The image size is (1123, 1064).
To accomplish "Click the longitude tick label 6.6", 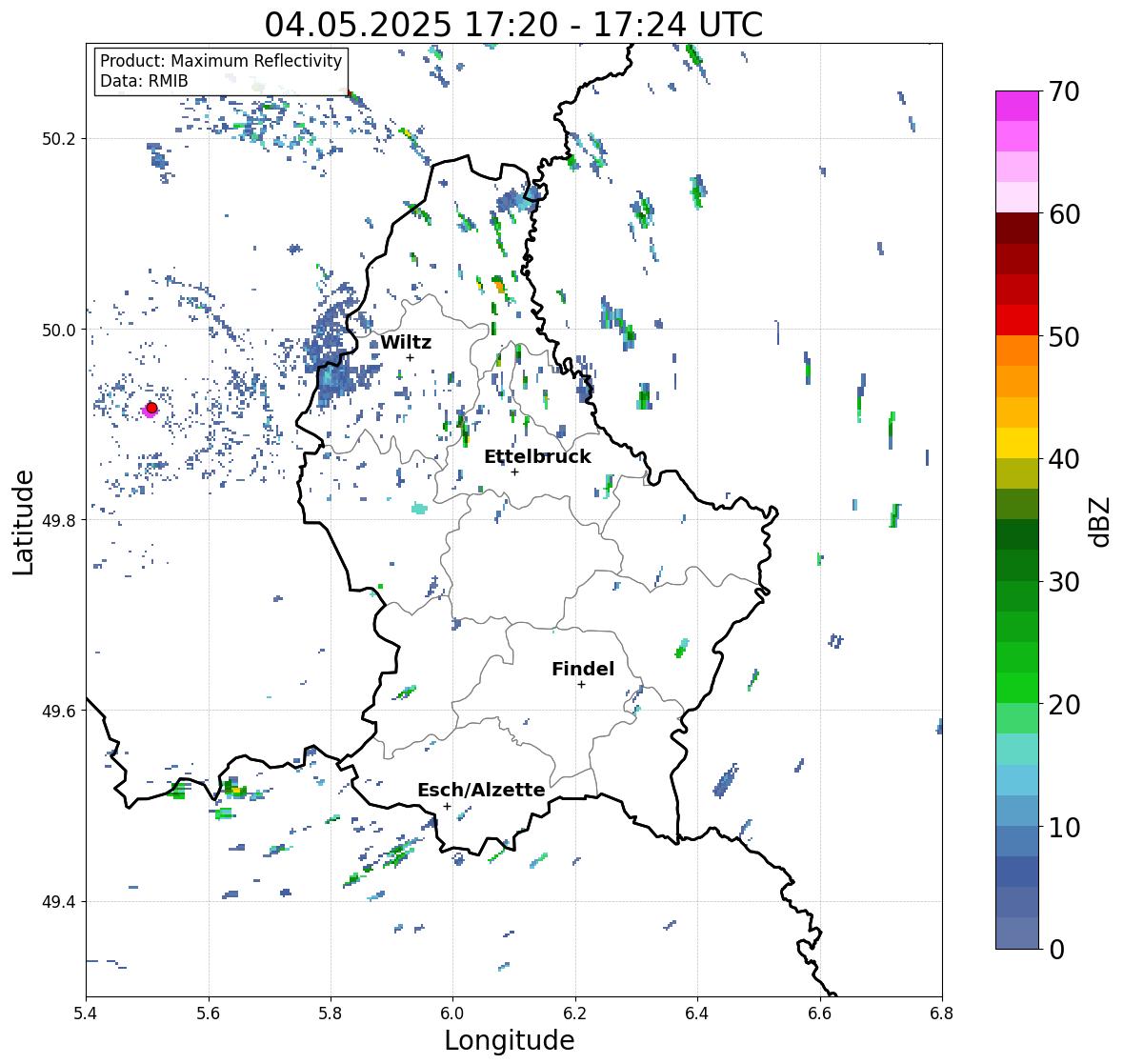I will point(820,1013).
